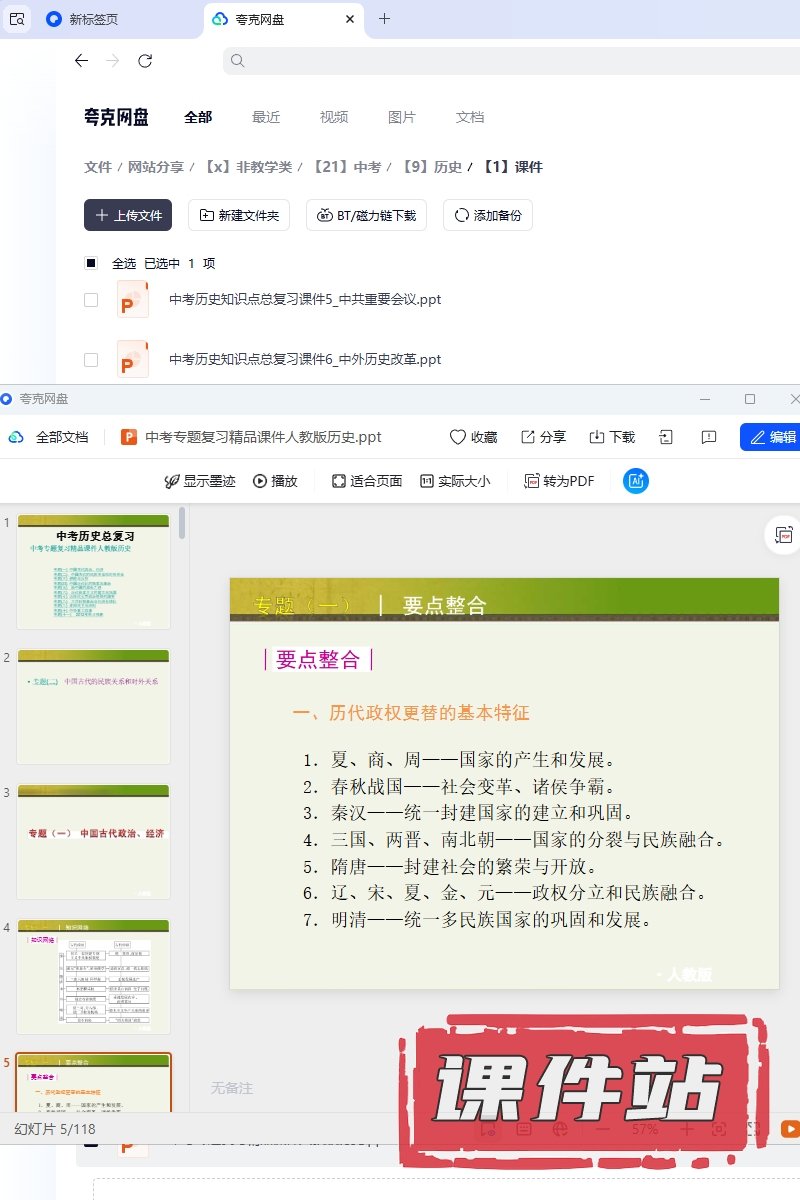Image resolution: width=800 pixels, height=1200 pixels.
Task: Open the round blue AI assistant icon
Action: pos(636,481)
